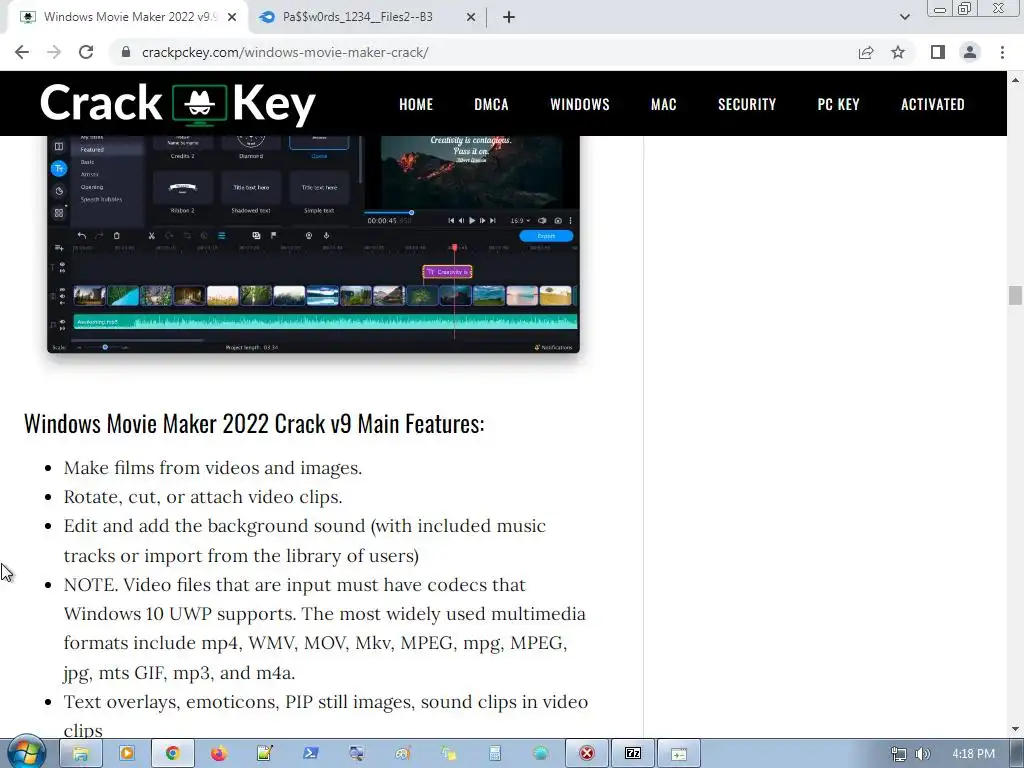Click the scrollbar down arrow
Viewport: 1024px width, 768px height.
coord(1015,729)
